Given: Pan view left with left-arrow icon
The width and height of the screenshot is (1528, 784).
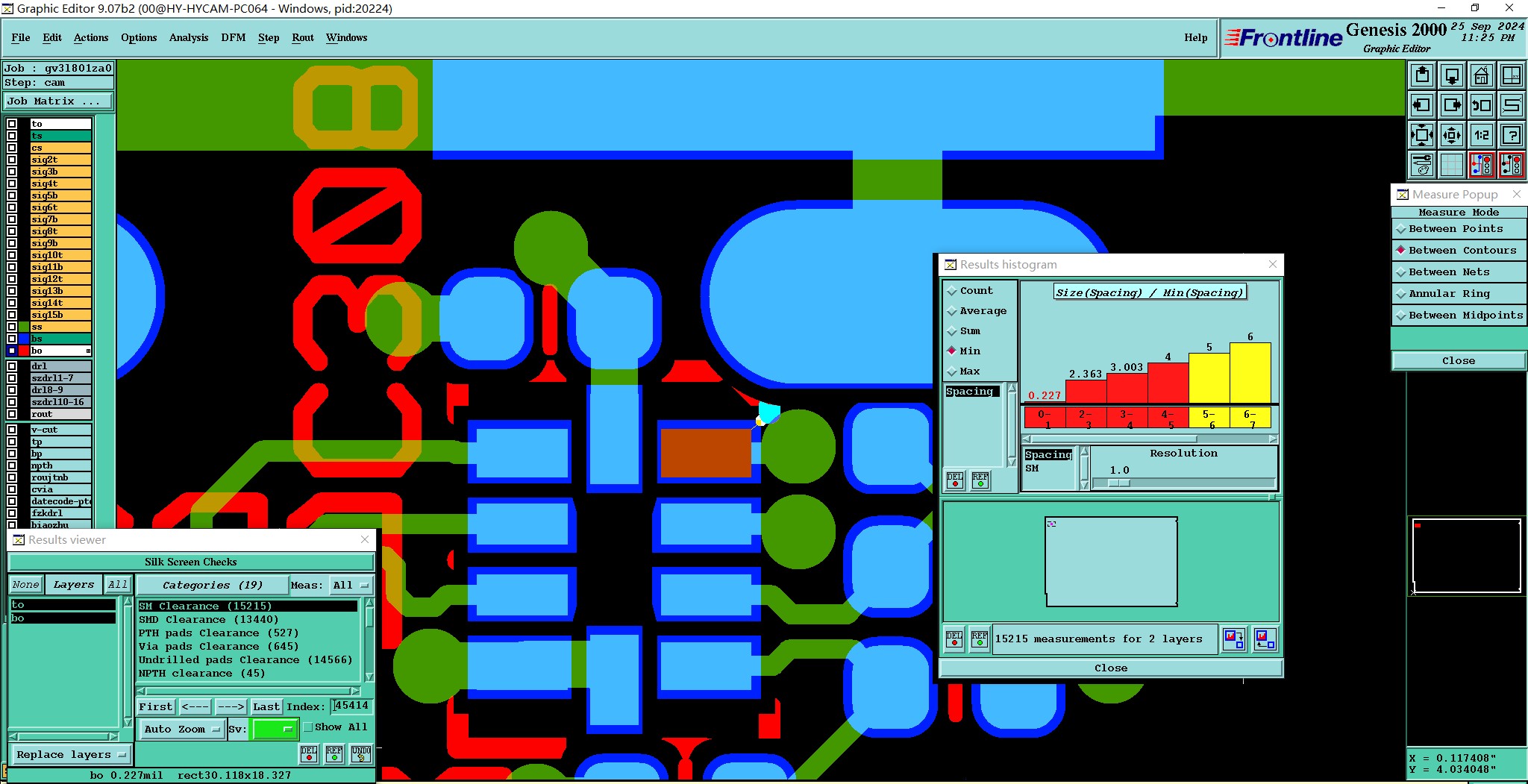Looking at the screenshot, I should (x=1422, y=105).
